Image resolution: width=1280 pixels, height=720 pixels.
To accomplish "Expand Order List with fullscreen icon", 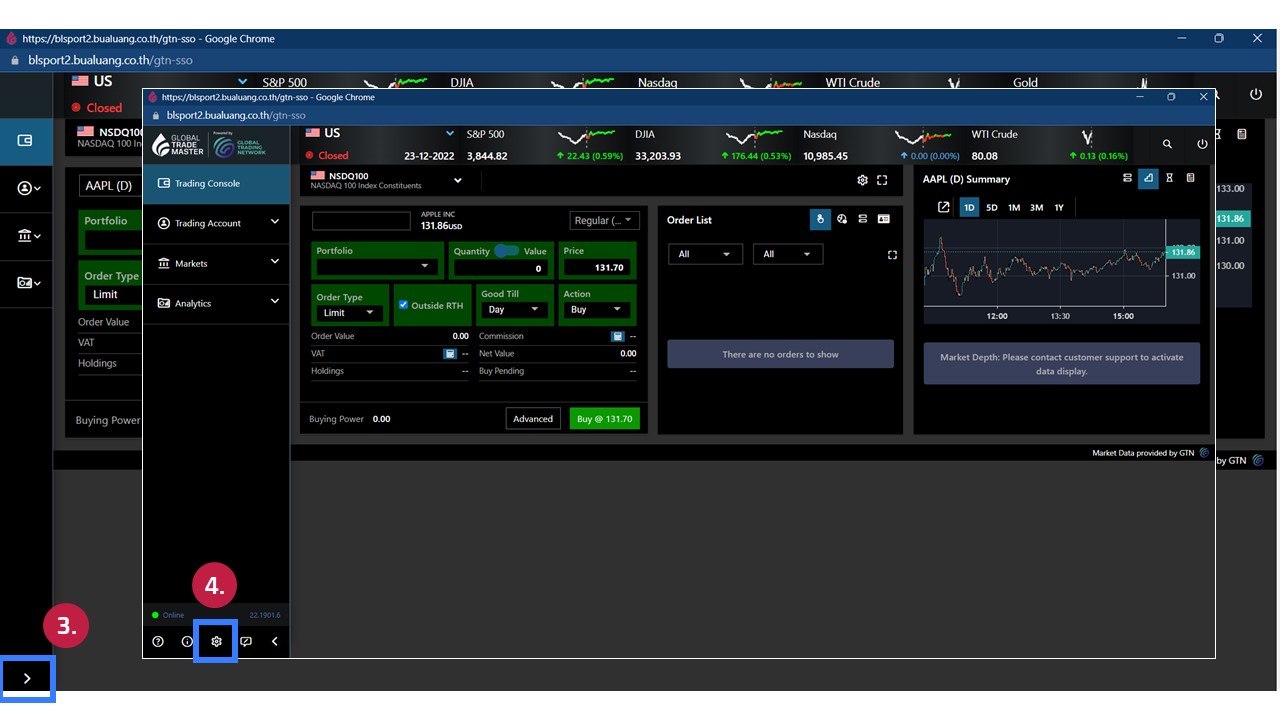I will [x=892, y=255].
